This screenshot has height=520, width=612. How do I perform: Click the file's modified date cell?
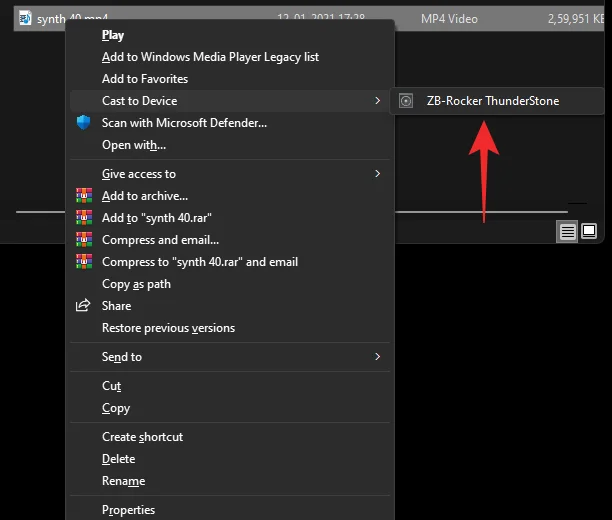(x=321, y=18)
